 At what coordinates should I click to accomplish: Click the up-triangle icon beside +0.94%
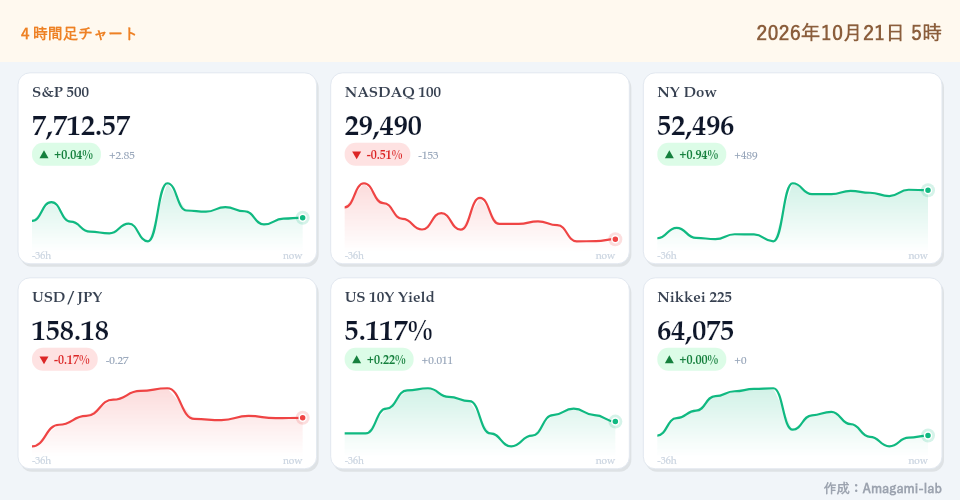coord(670,155)
